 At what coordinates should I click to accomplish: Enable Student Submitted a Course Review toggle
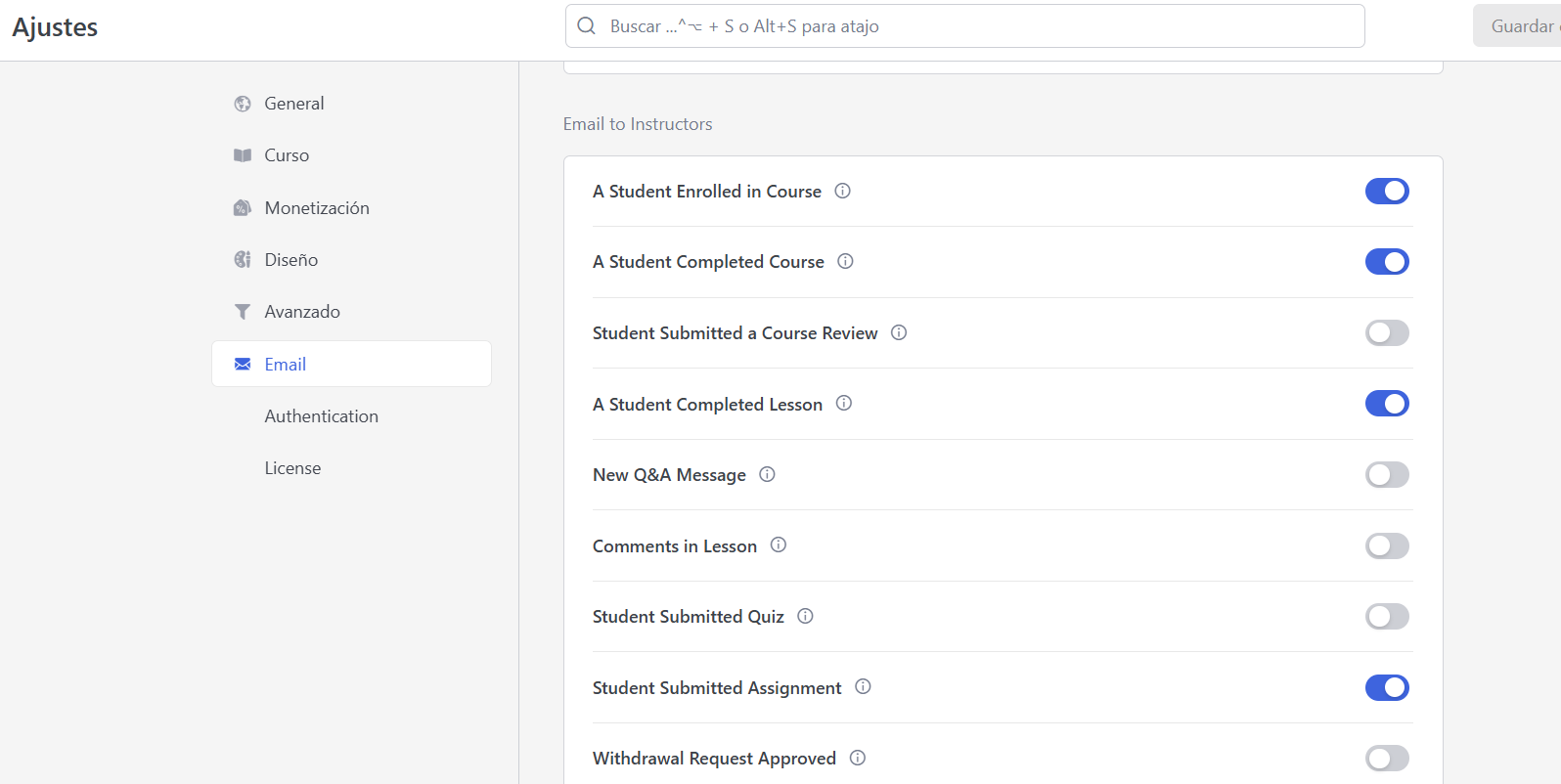tap(1386, 333)
